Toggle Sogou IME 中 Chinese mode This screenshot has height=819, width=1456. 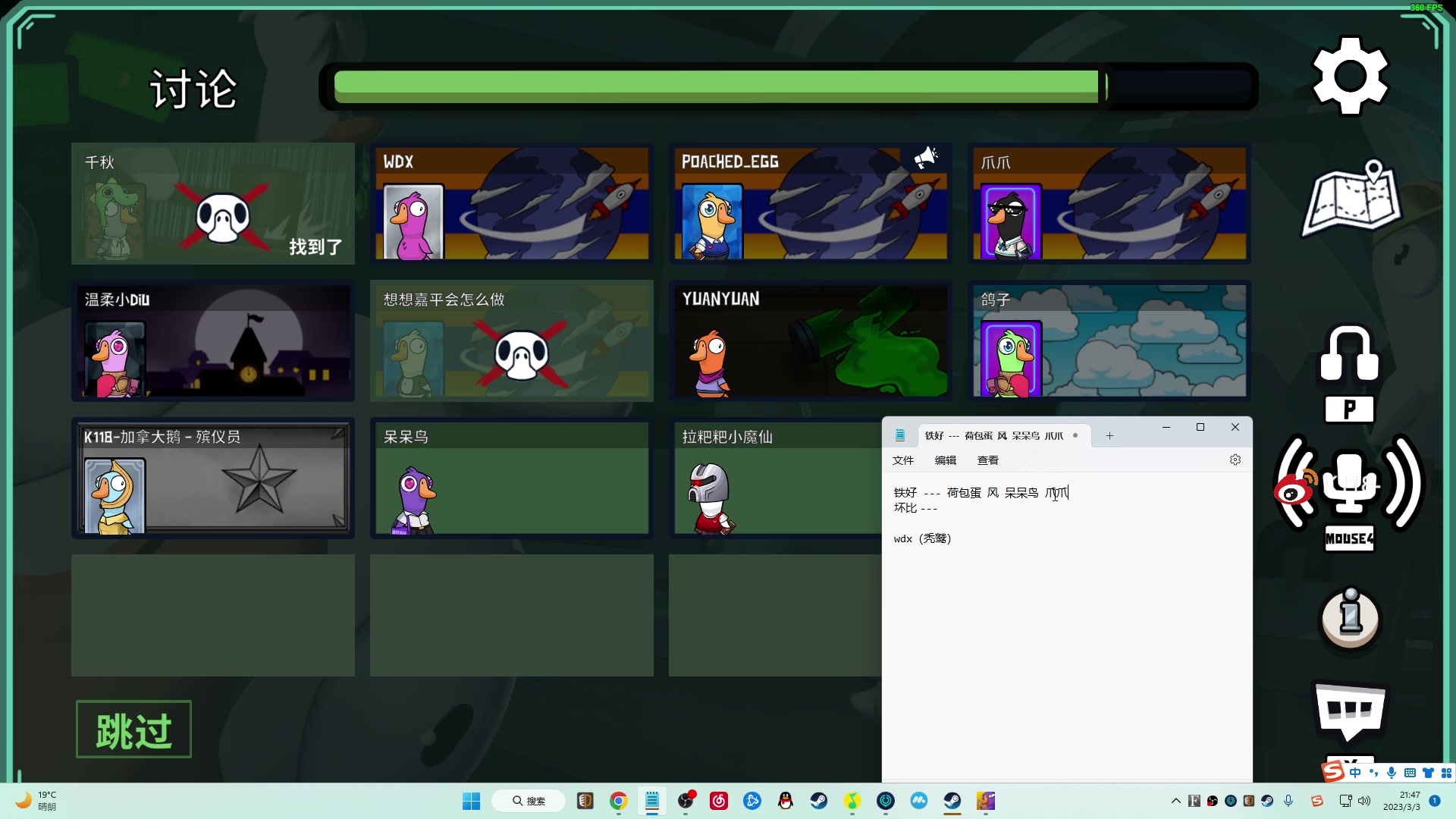point(1355,773)
